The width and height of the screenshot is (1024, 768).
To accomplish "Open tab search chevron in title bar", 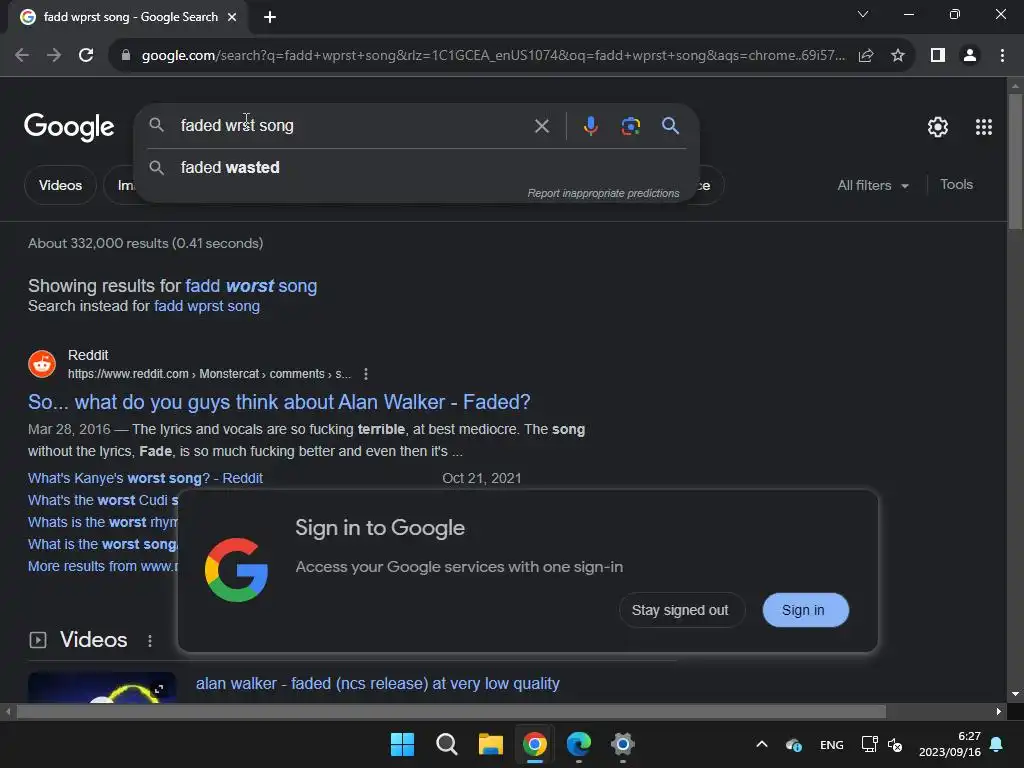I will [x=863, y=14].
